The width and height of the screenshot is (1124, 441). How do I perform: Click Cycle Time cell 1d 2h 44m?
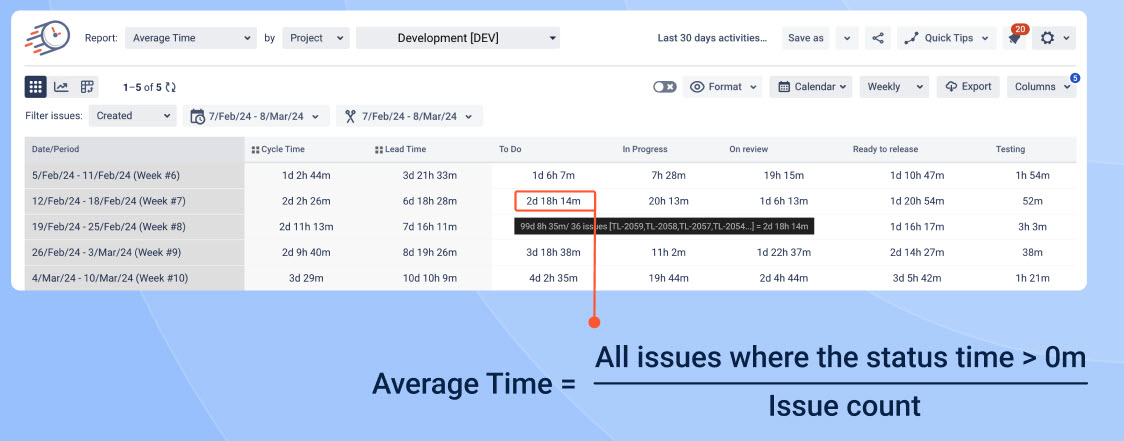click(306, 175)
